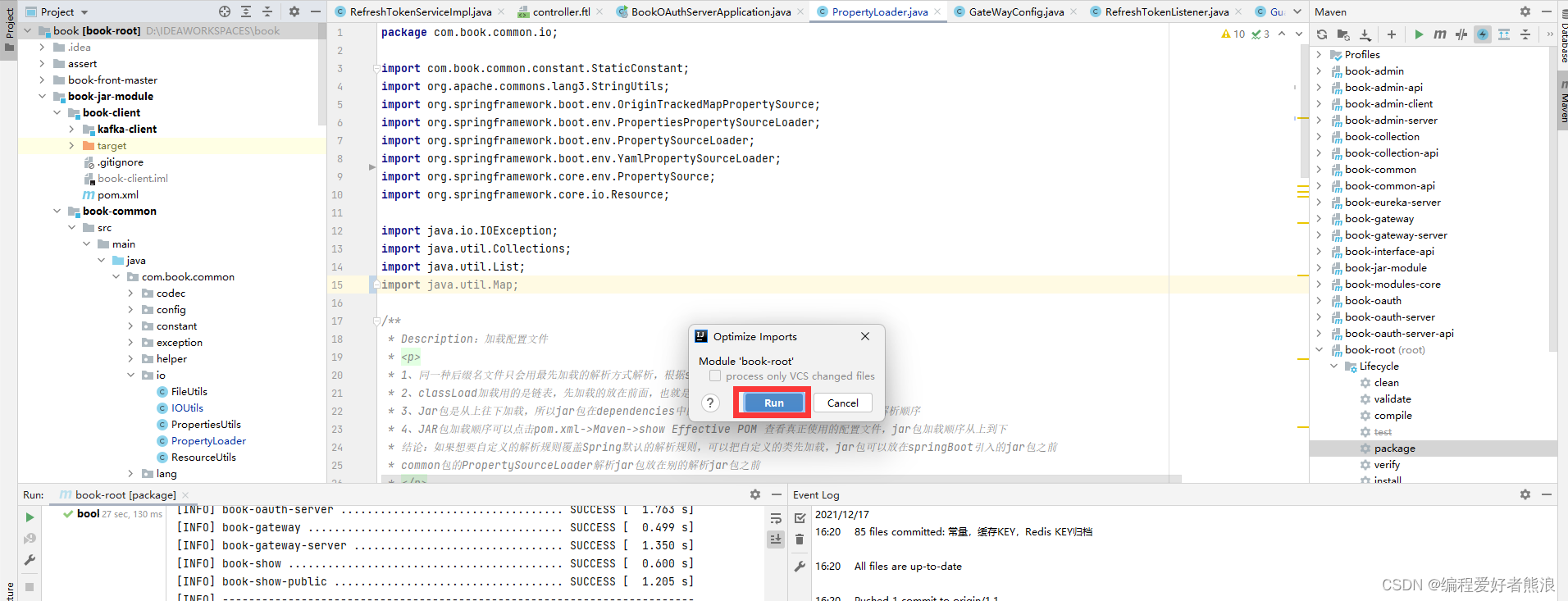This screenshot has width=1568, height=601.
Task: Expand the .idea folder
Action: 42,48
